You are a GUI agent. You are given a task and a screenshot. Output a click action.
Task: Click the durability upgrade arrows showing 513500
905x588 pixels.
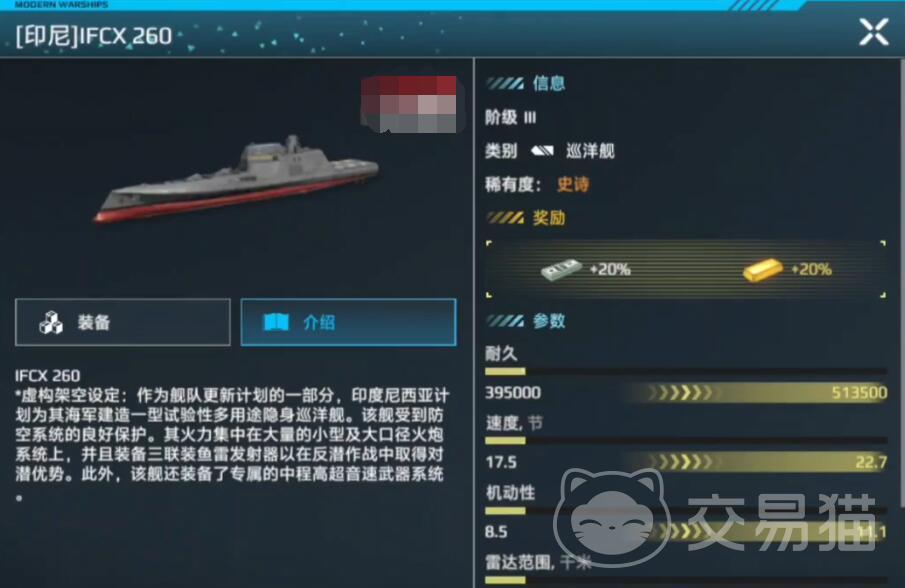tap(757, 393)
